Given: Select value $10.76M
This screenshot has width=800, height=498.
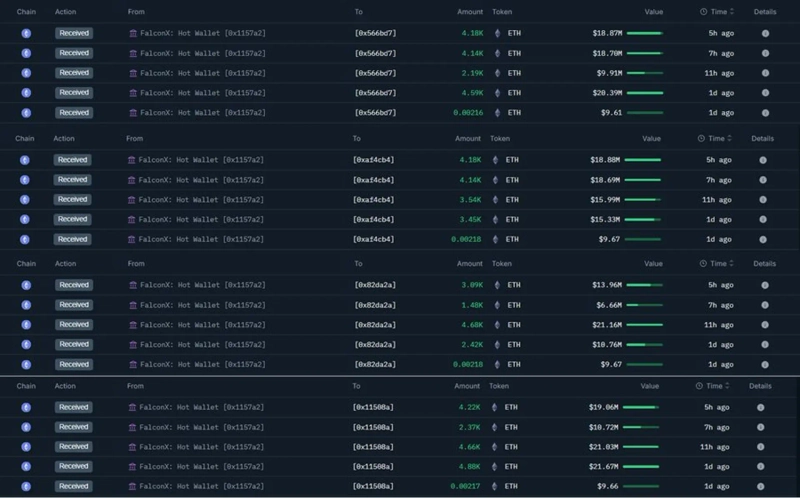Looking at the screenshot, I should click(x=607, y=344).
